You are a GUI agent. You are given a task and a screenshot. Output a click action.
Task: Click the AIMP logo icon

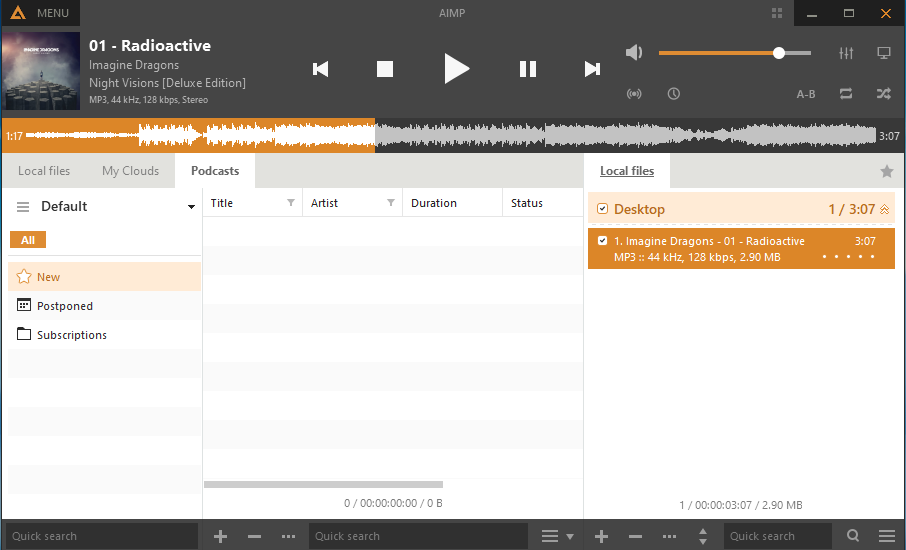pyautogui.click(x=18, y=13)
